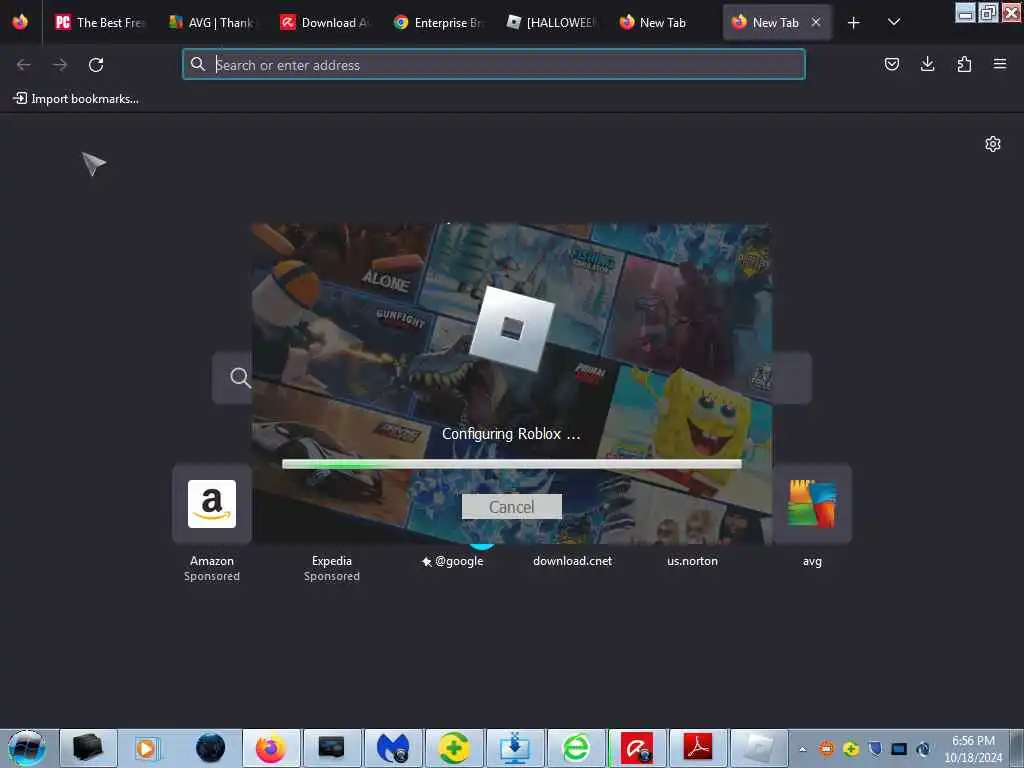Screen dimensions: 1024x768
Task: Open Adobe Acrobat Reader from taskbar
Action: (697, 748)
